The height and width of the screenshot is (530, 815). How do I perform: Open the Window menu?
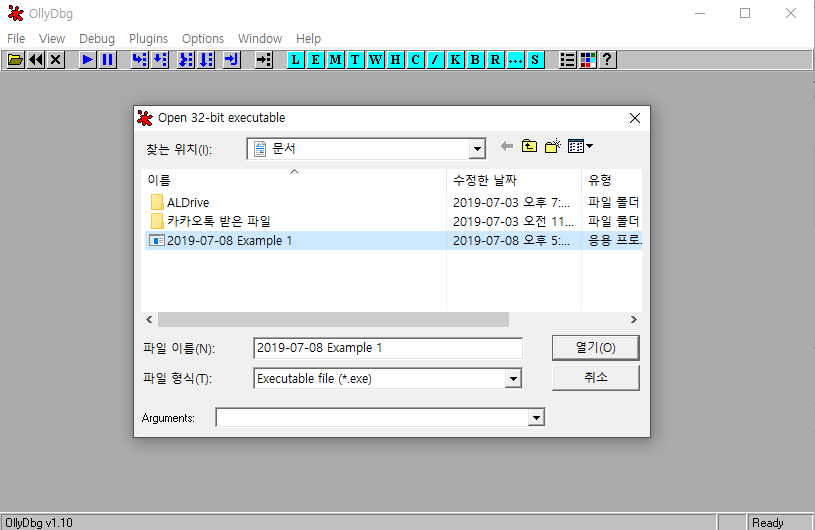click(x=260, y=38)
